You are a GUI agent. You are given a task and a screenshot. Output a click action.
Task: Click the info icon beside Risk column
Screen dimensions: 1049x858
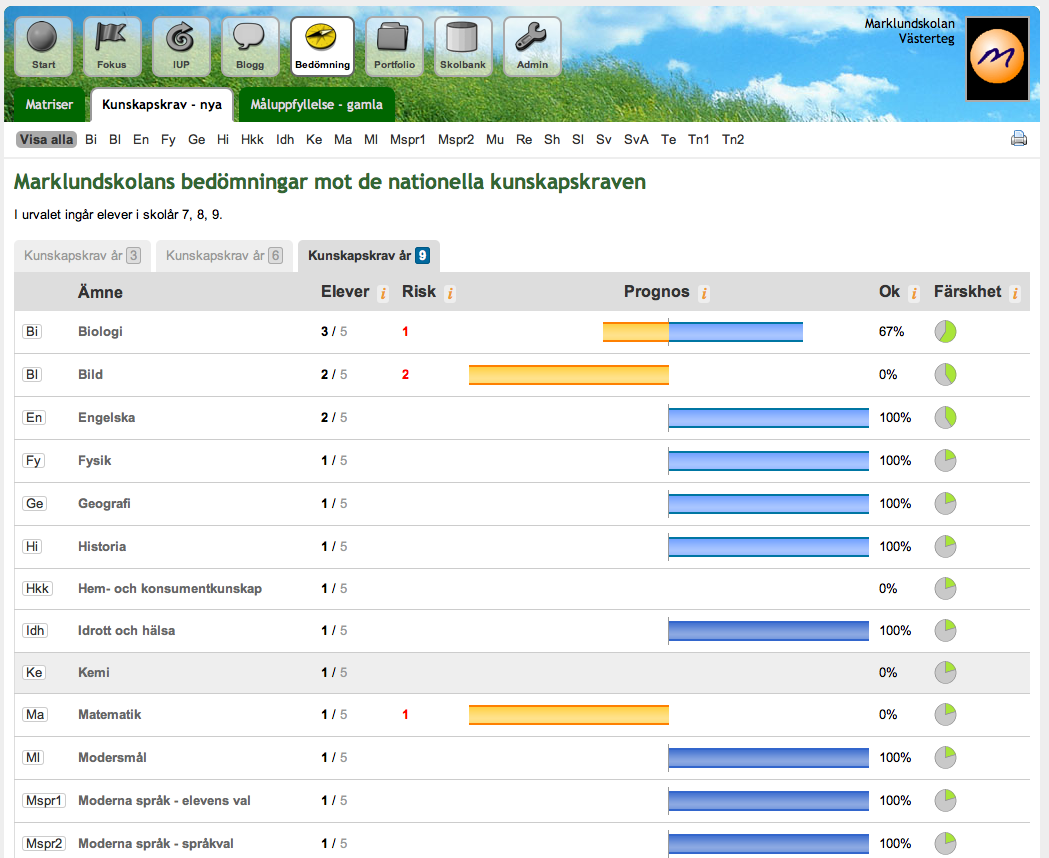[449, 292]
